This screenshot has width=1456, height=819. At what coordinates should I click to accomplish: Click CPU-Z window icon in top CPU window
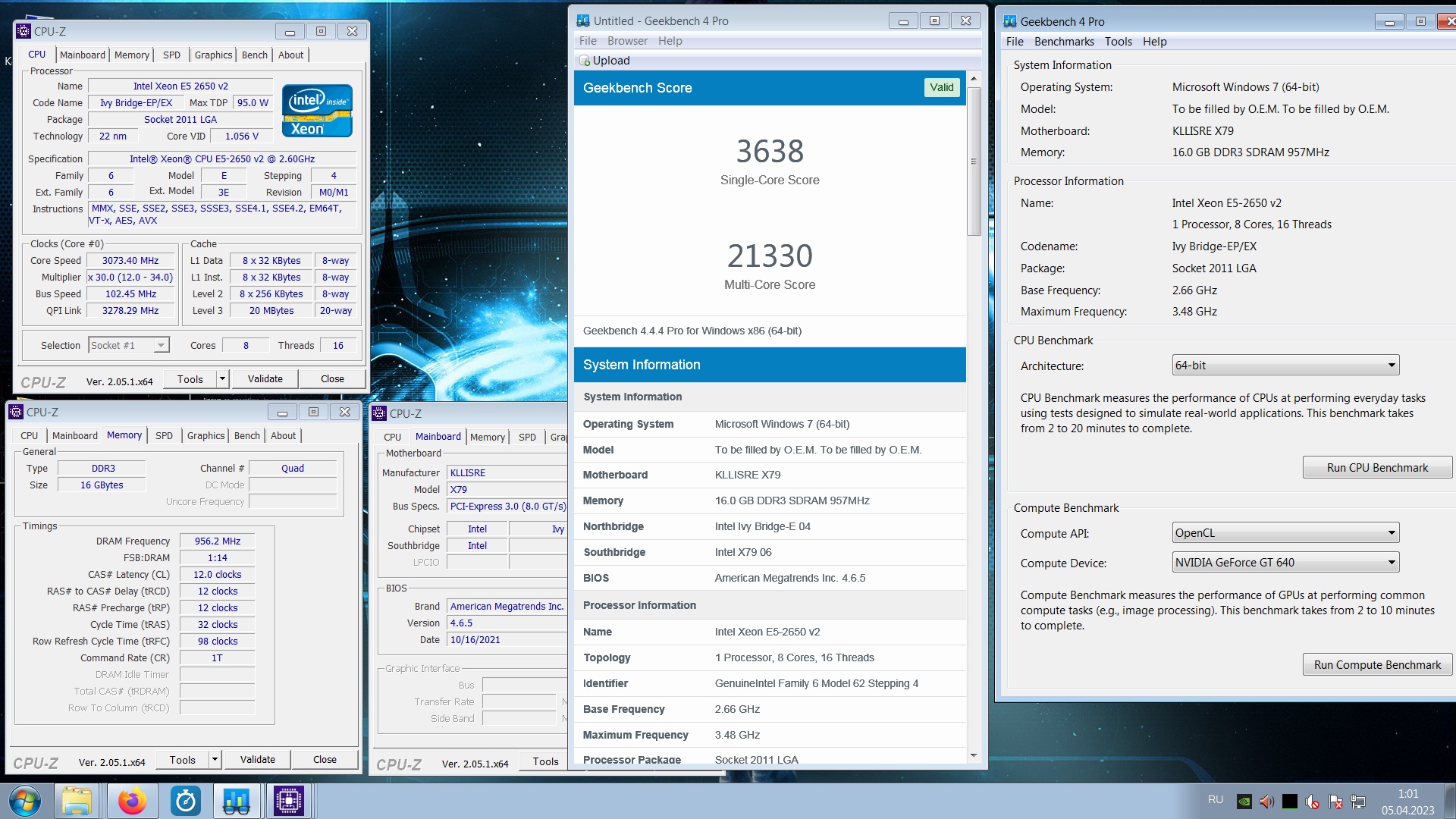[x=24, y=31]
